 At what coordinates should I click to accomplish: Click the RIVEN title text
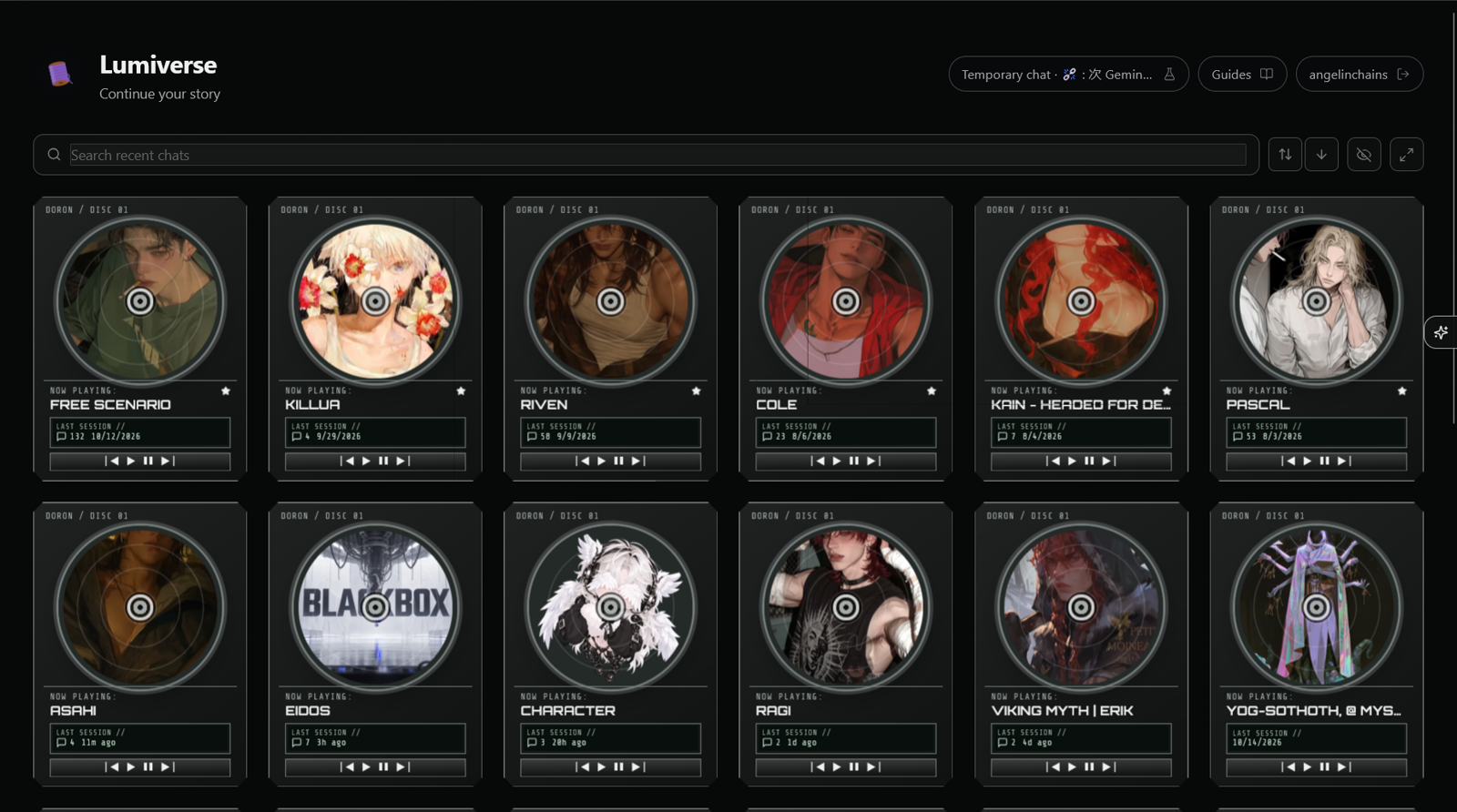(544, 405)
